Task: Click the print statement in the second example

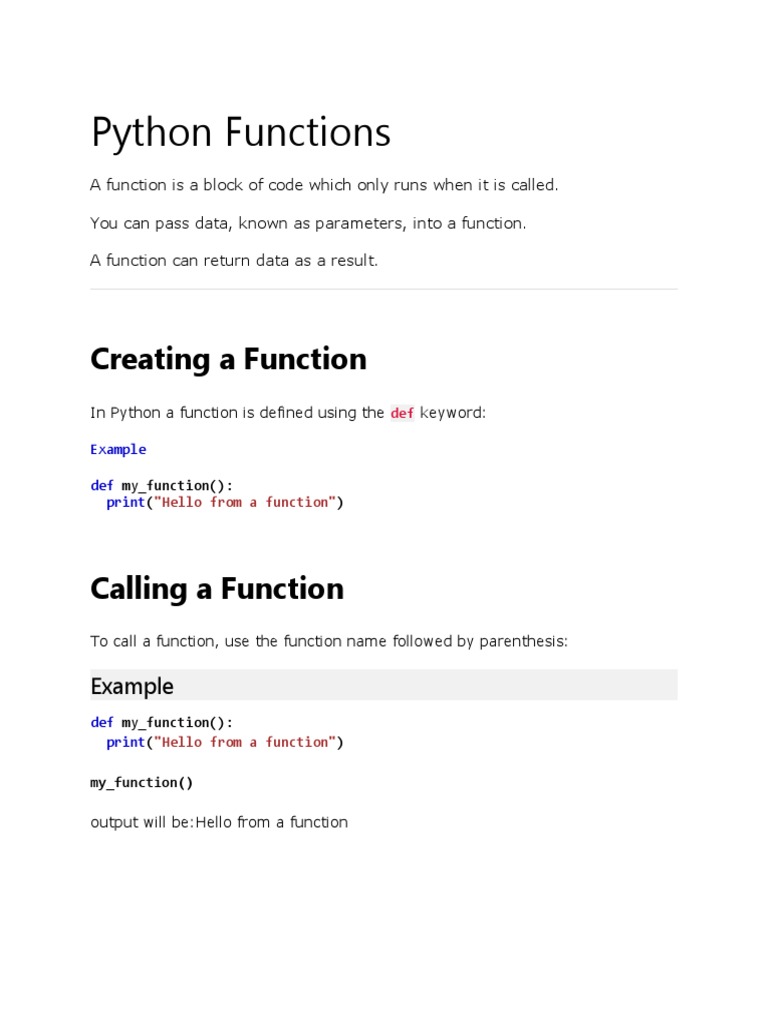Action: pyautogui.click(x=225, y=742)
